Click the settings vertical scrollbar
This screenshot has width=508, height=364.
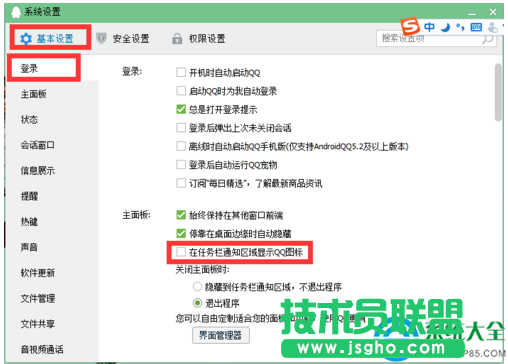pos(498,93)
